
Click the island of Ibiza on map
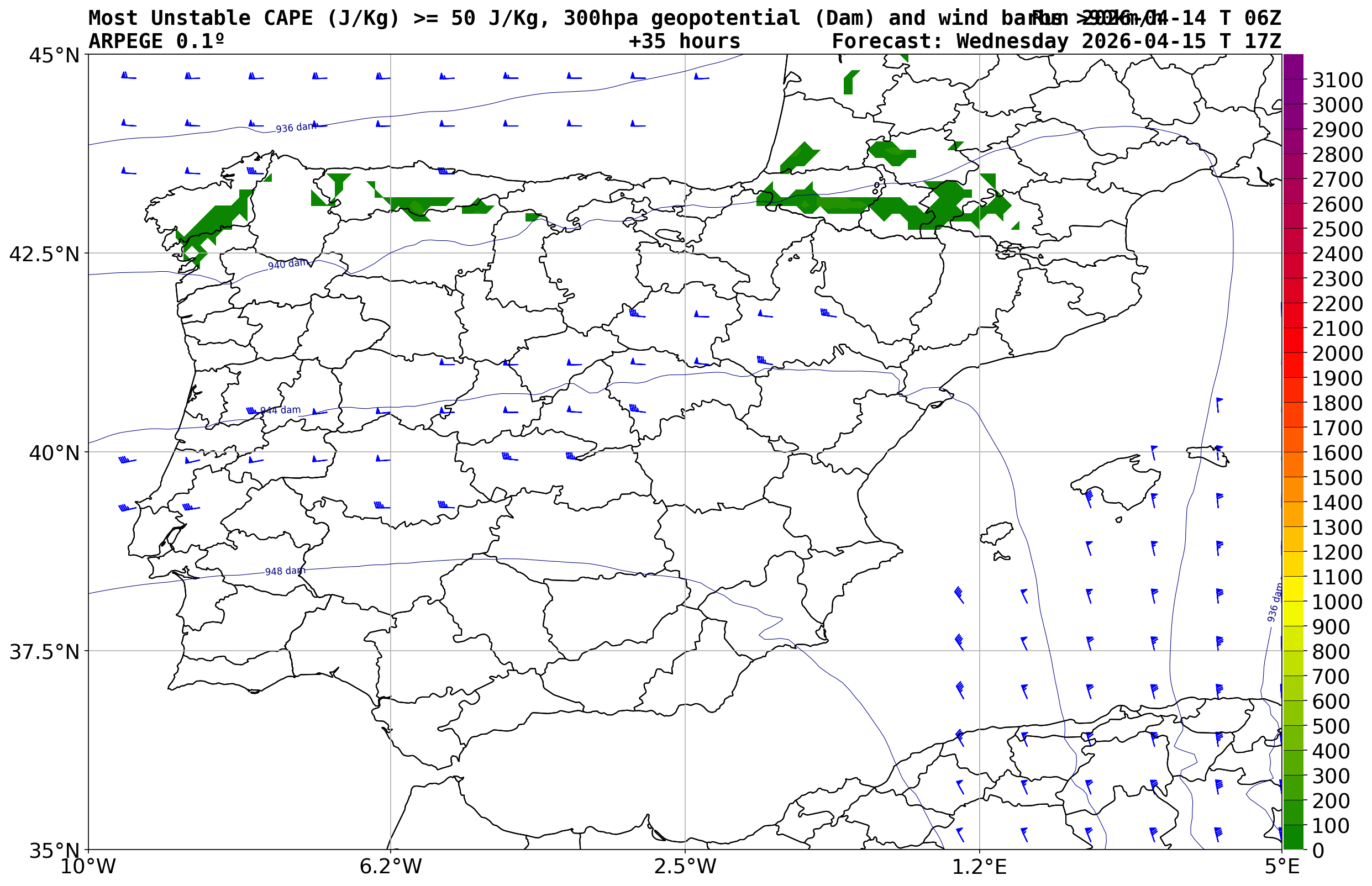tap(997, 532)
